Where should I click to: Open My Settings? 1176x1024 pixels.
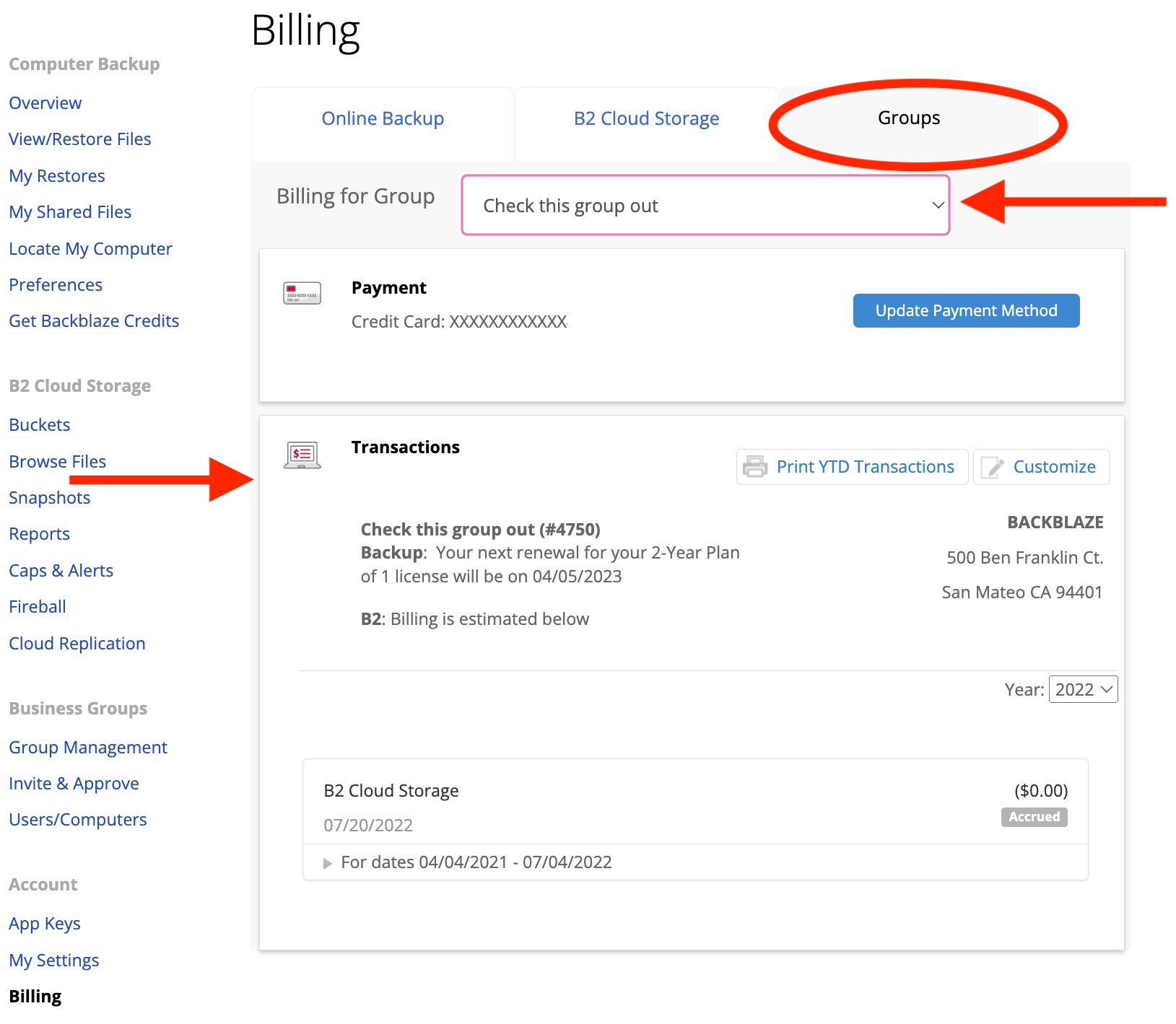[x=54, y=960]
